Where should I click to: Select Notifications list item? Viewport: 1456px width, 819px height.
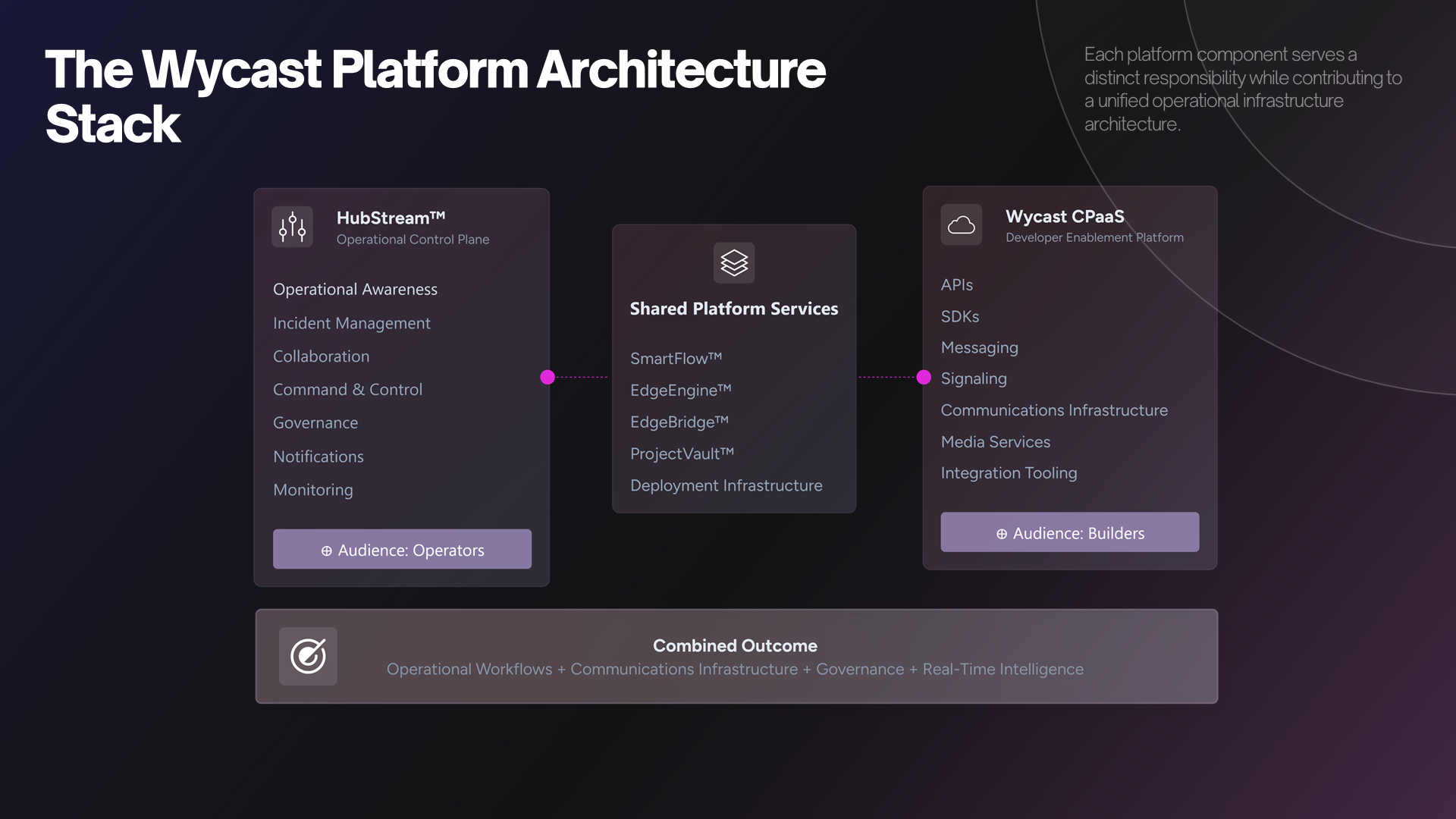coord(318,457)
